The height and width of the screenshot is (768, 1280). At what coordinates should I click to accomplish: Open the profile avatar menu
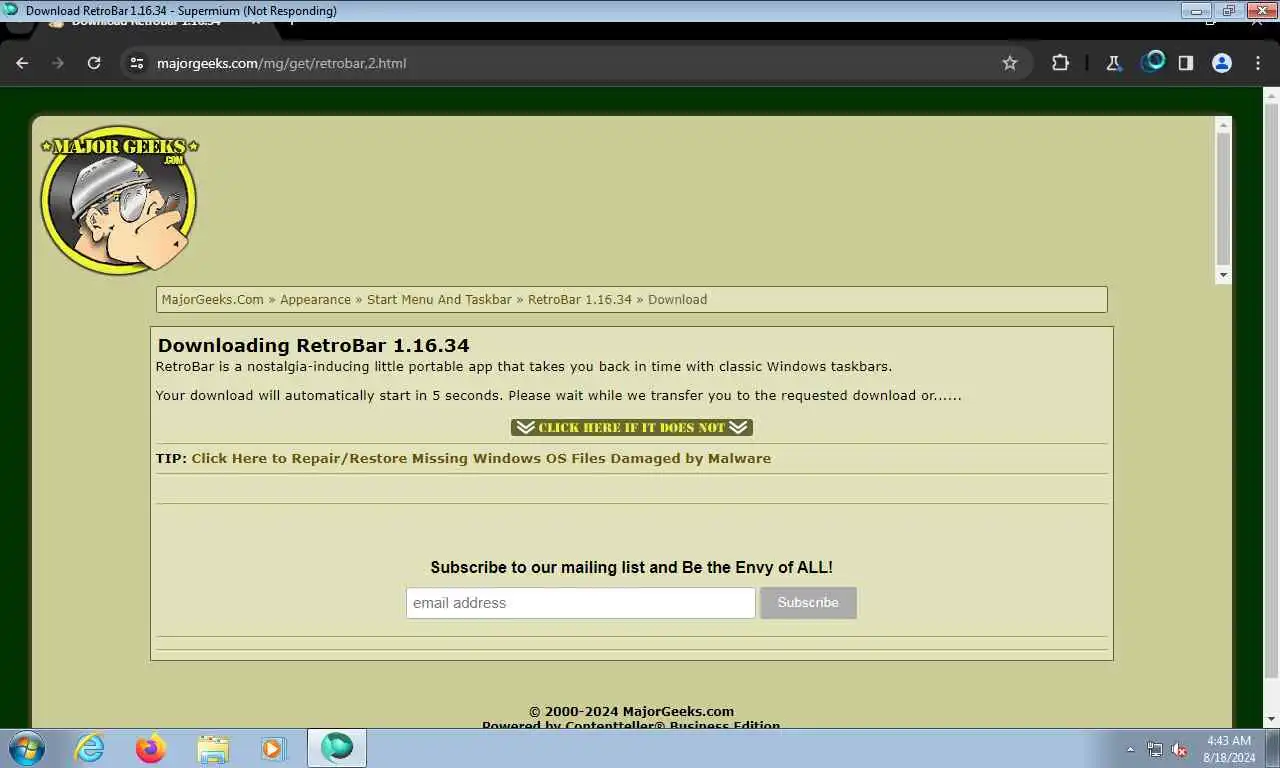coord(1221,63)
